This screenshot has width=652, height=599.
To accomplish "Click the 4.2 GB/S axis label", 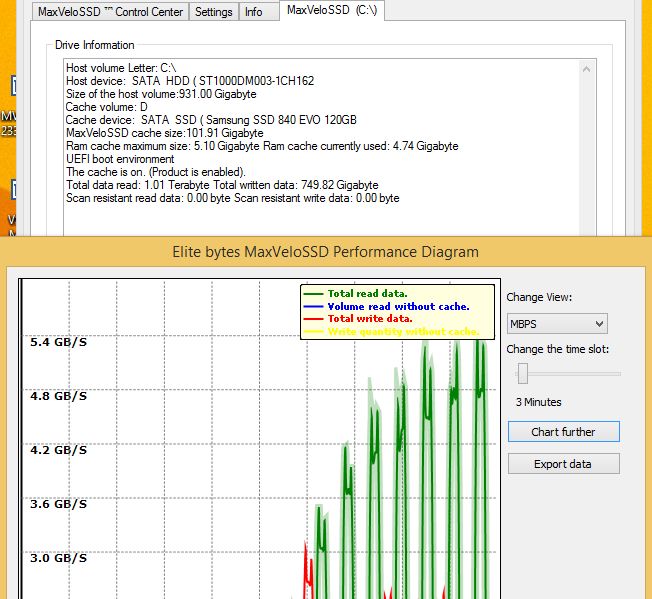I will 59,450.
